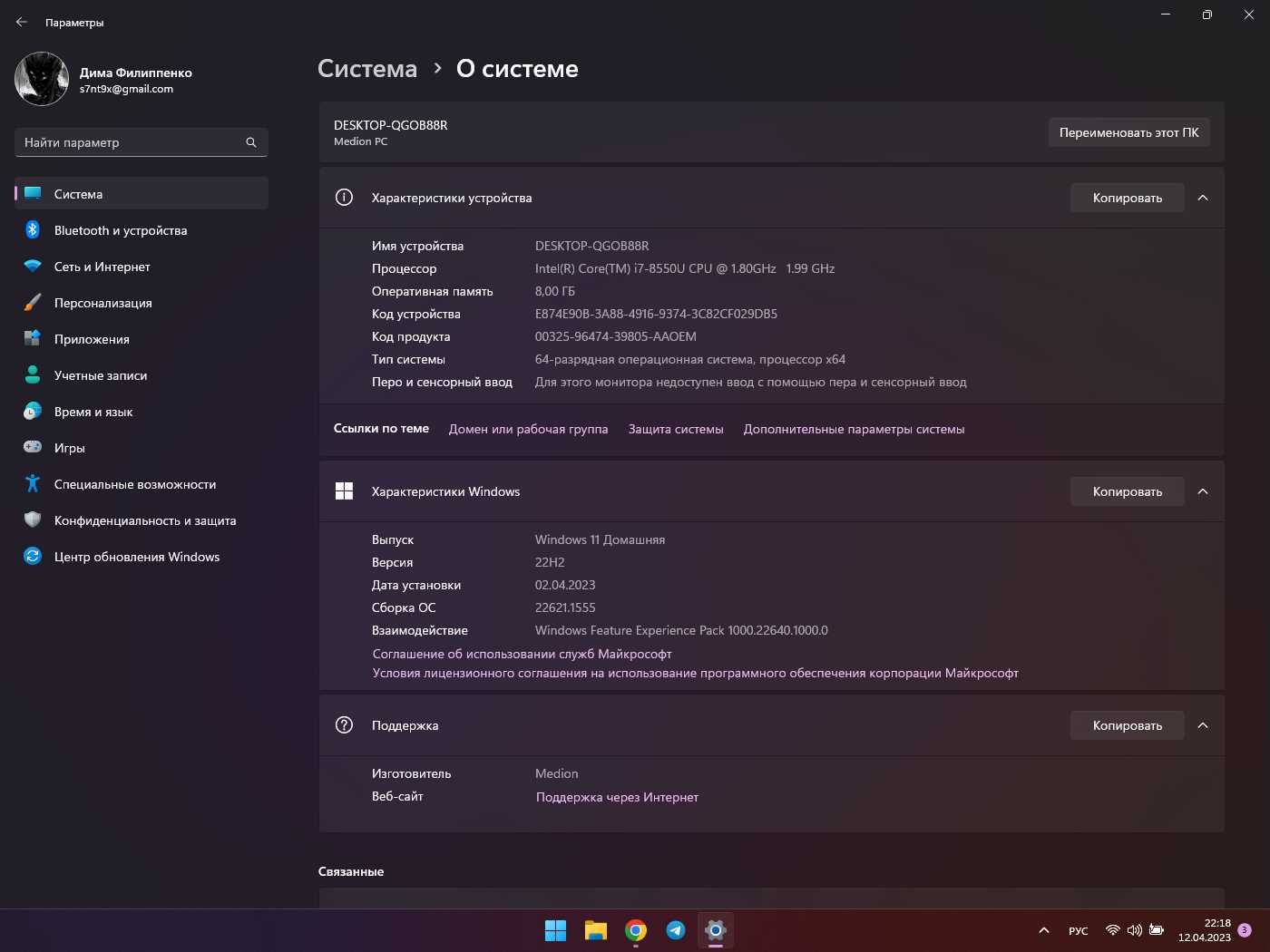Click the back arrow in Settings
Screen dimensions: 1270x952
click(22, 22)
